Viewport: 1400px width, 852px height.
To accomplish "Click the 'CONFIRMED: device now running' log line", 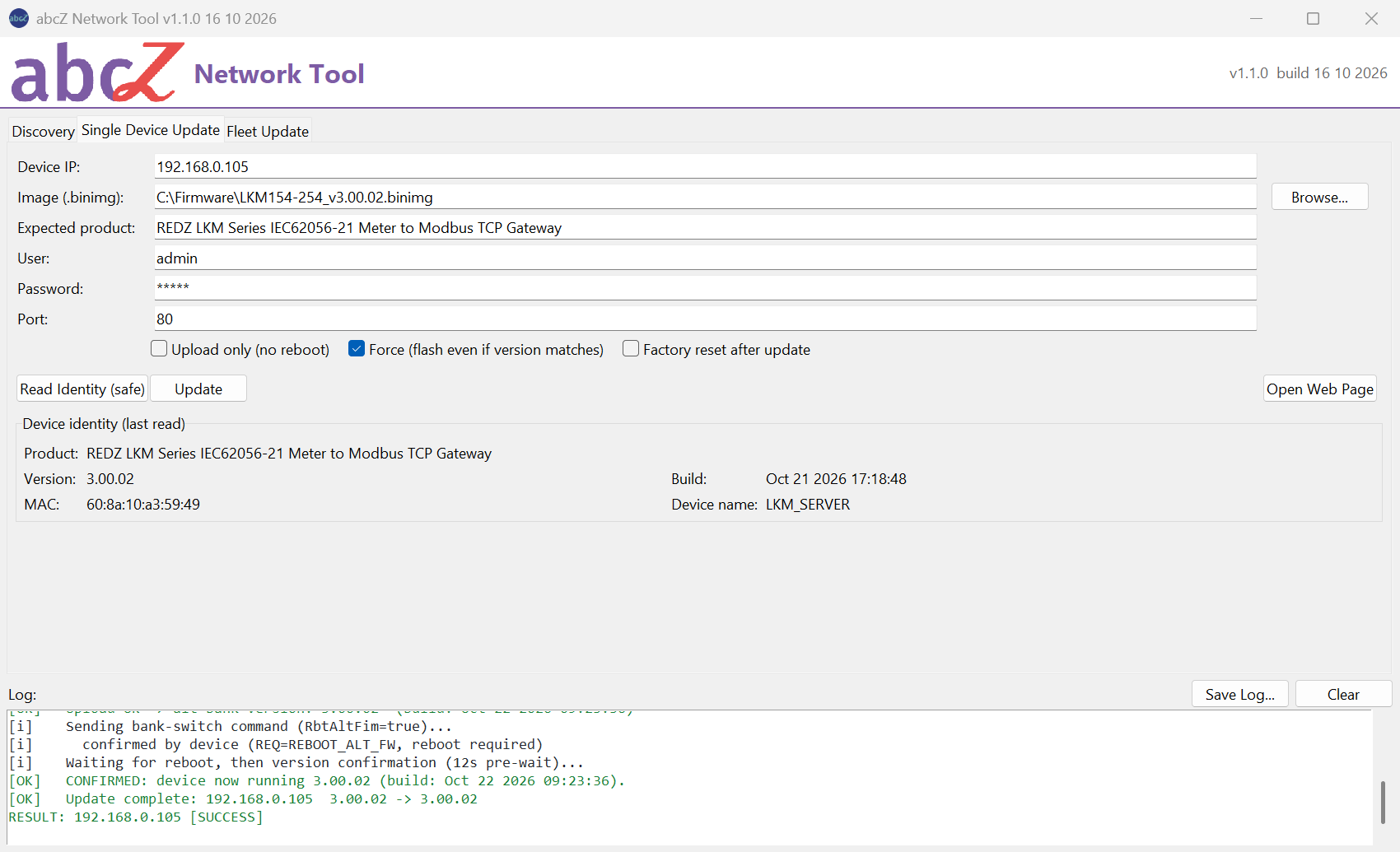I will 317,780.
